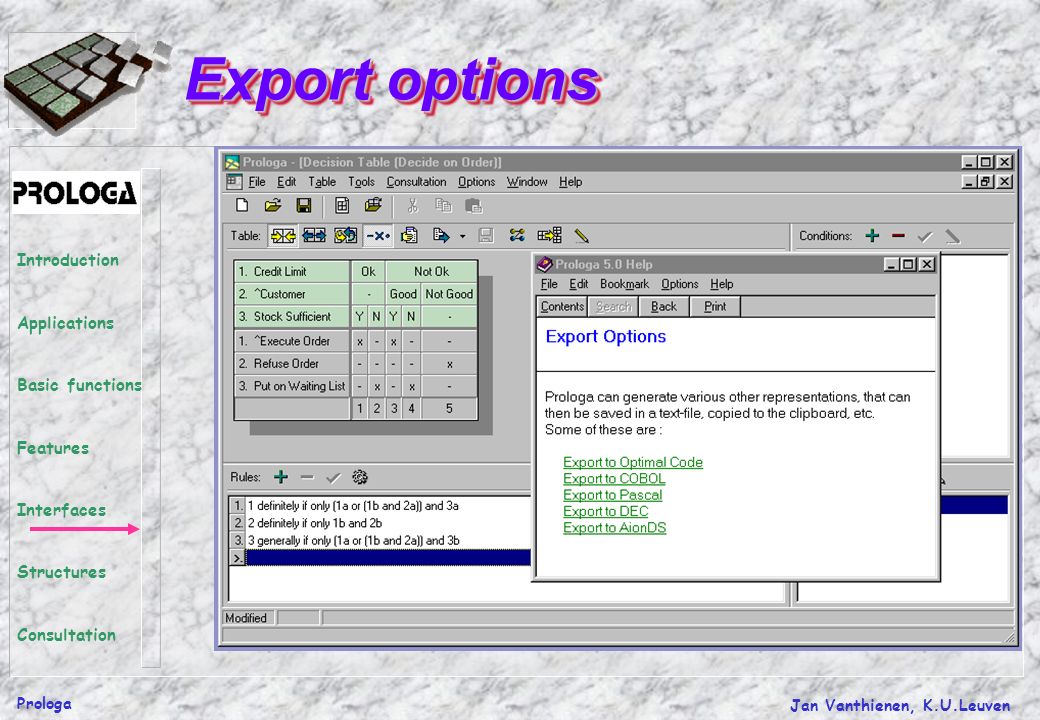This screenshot has height=720, width=1040.
Task: Select the Stock Sufficient condition cell
Action: [292, 316]
